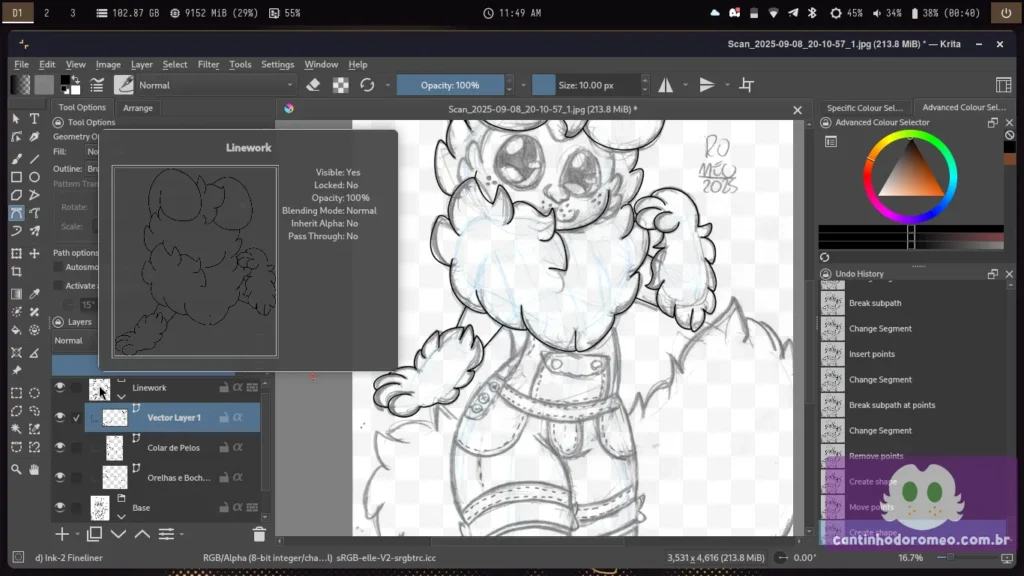
Task: Select the Freehand Brush tool
Action: tap(16, 159)
